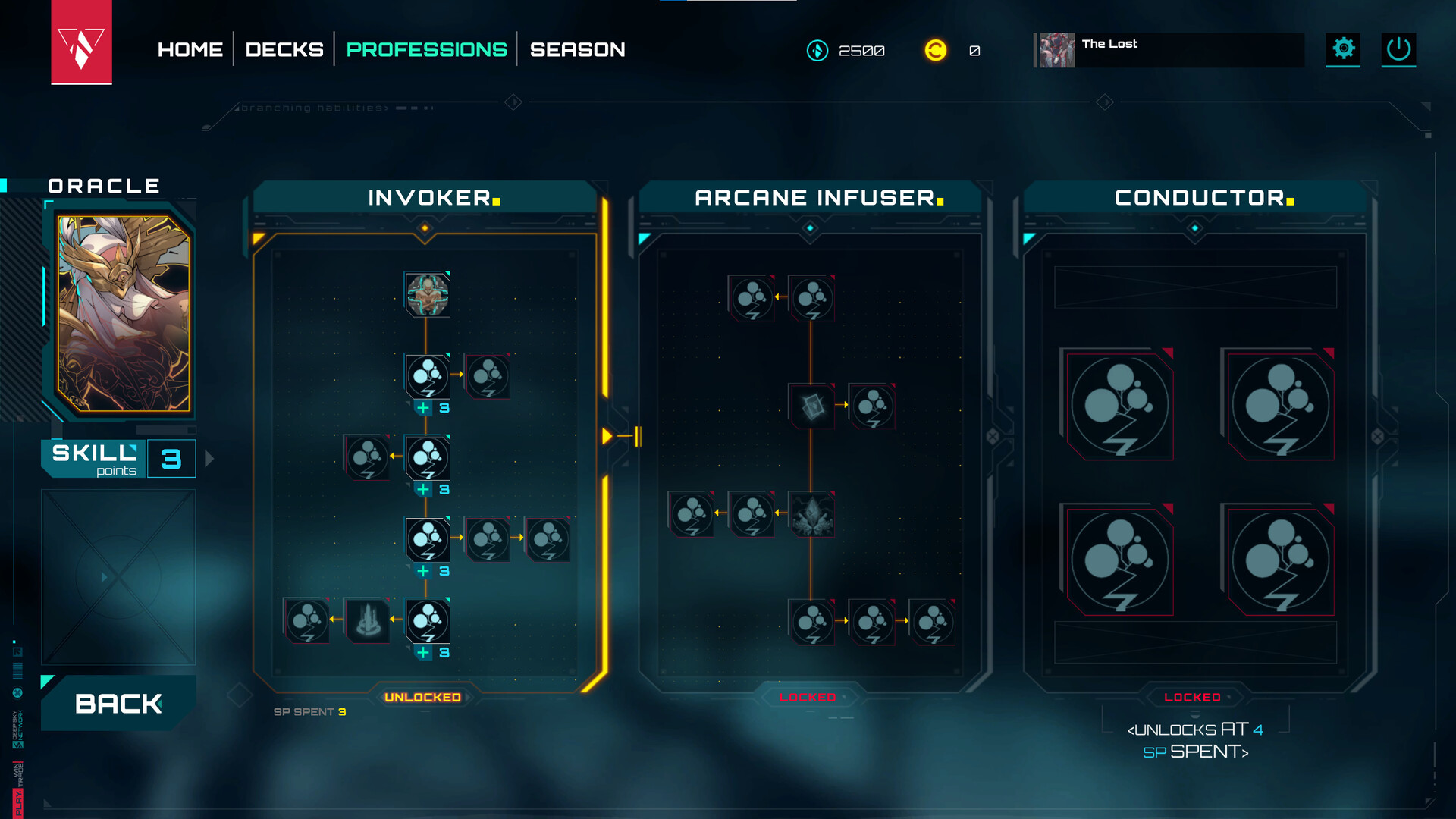Click the Oracle character portrait card
Image resolution: width=1456 pixels, height=819 pixels.
[123, 314]
